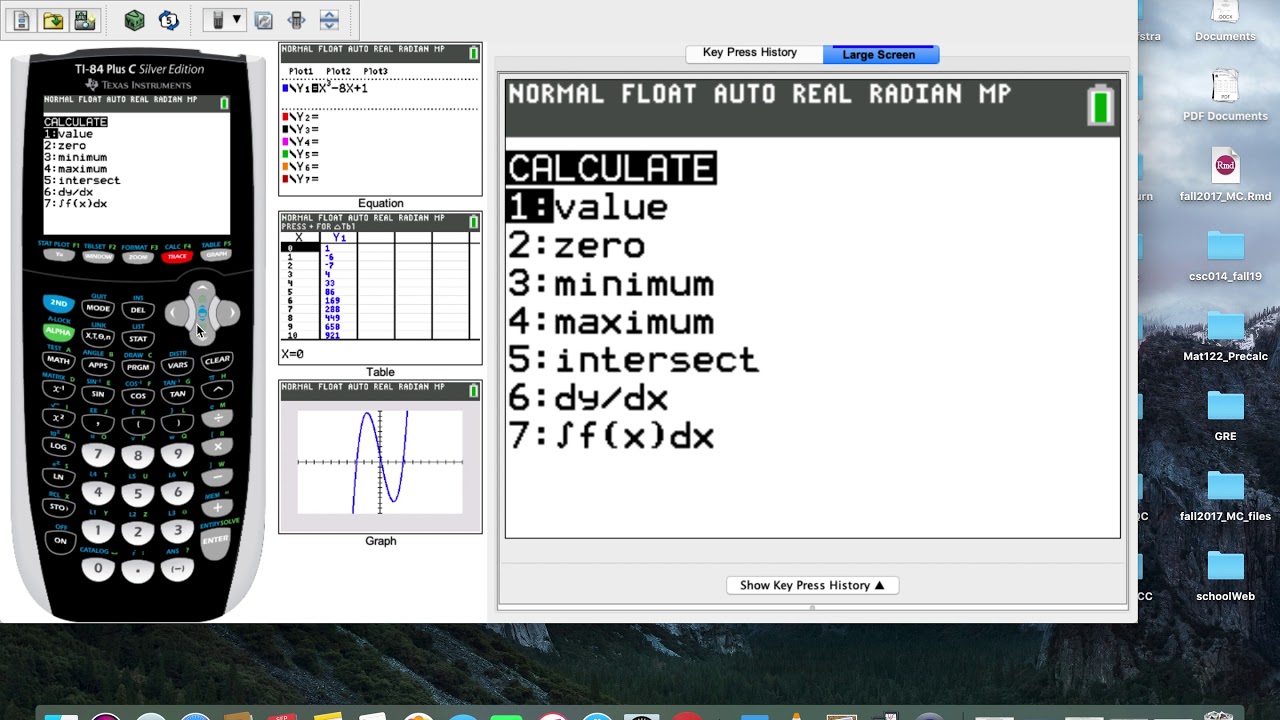The image size is (1280, 720).
Task: Click the number 0 calculator key
Action: (98, 568)
